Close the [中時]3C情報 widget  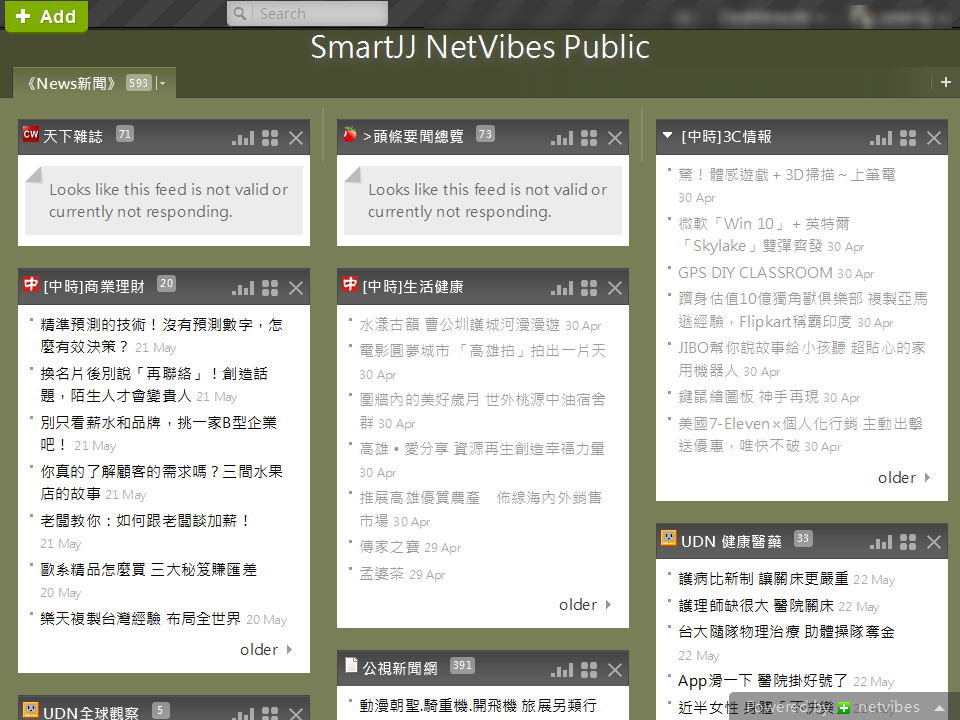click(934, 138)
